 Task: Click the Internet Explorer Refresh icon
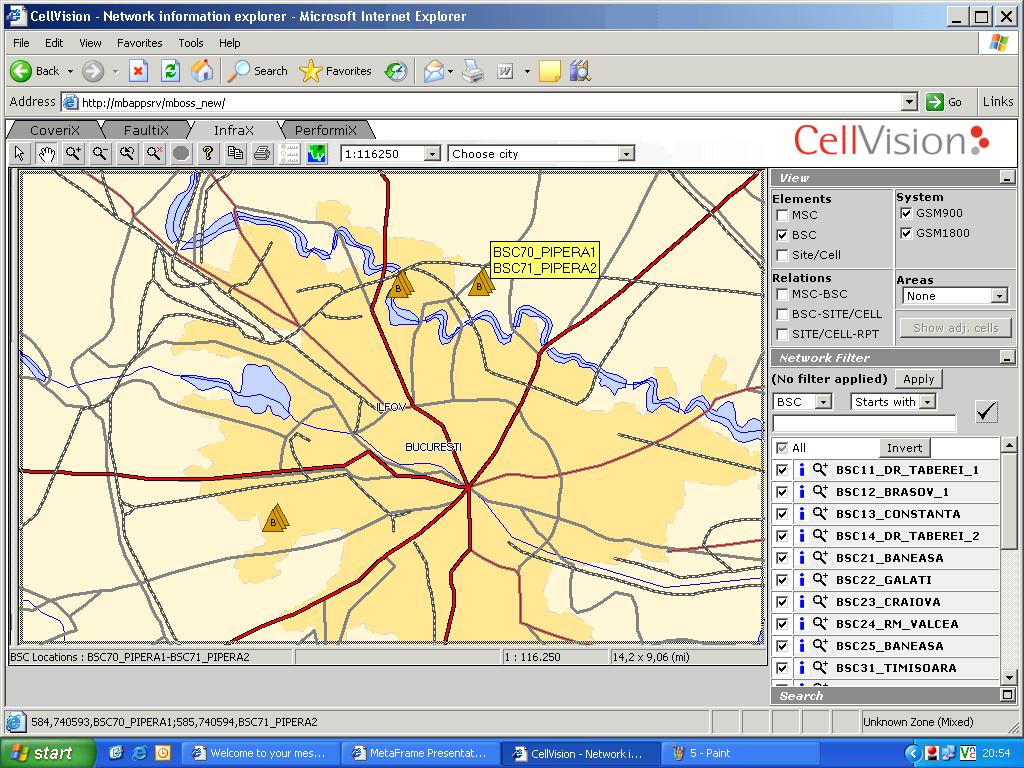coord(170,71)
